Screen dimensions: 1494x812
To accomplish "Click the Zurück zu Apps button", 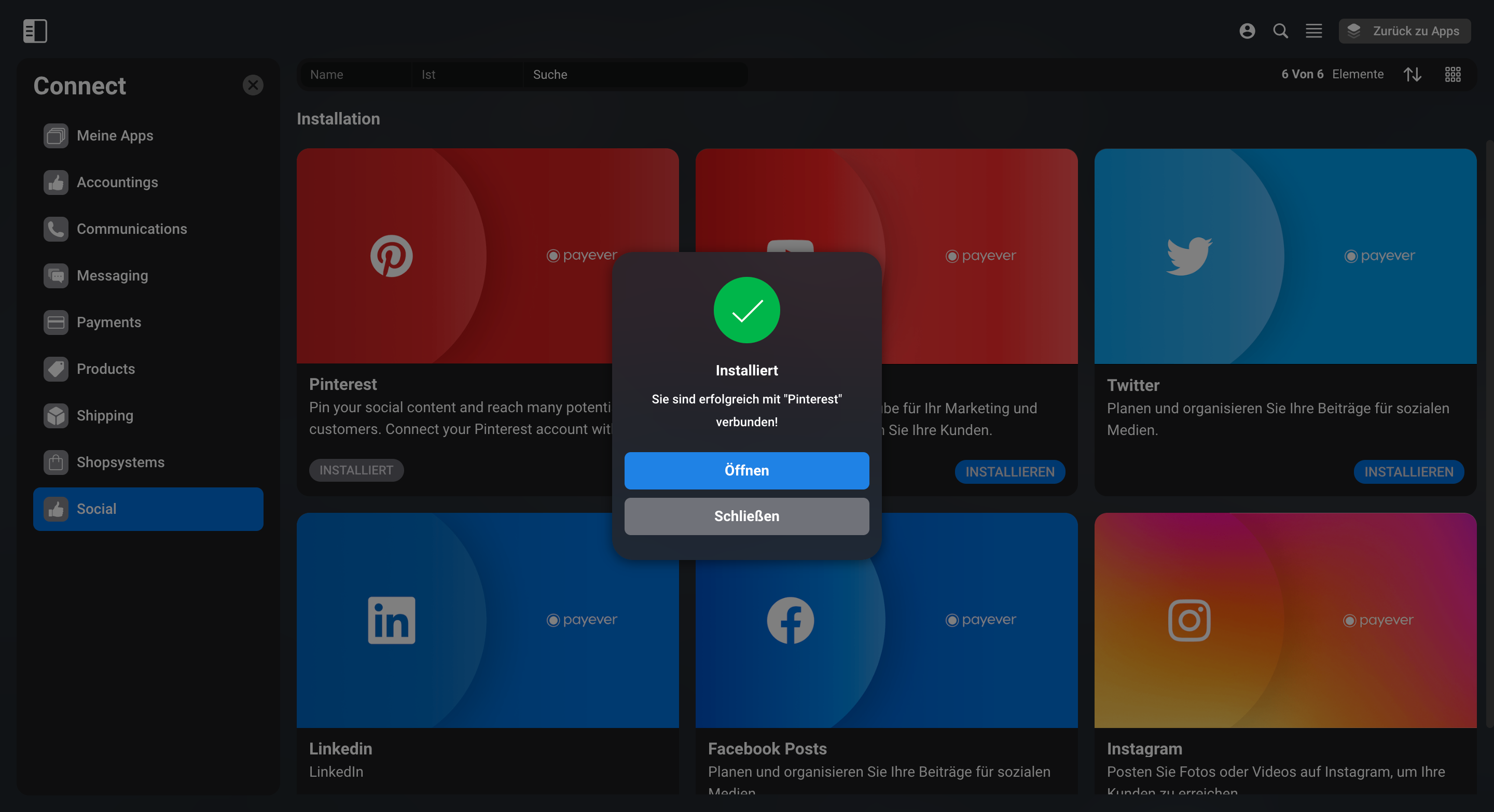I will coord(1404,31).
